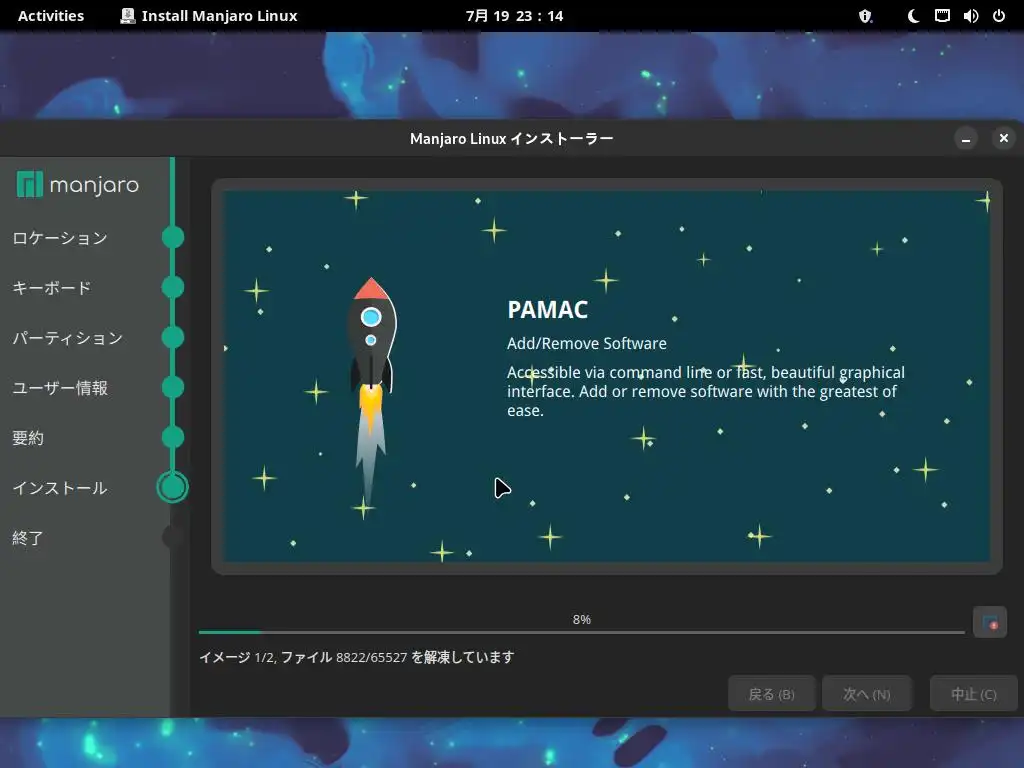Open the Activities overview

(x=51, y=16)
